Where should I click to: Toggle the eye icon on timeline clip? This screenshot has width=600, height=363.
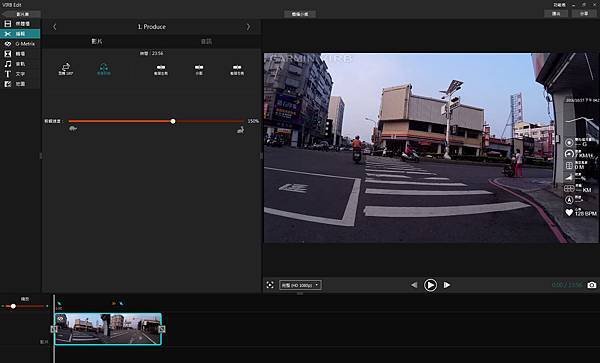pos(60,318)
